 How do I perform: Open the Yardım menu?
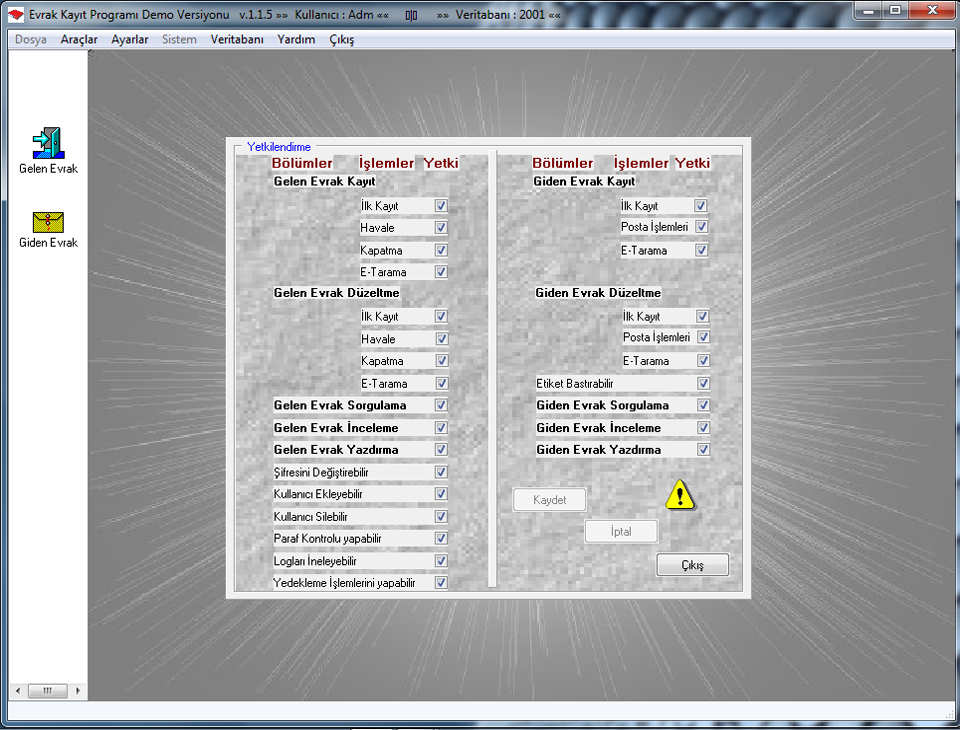tap(296, 39)
